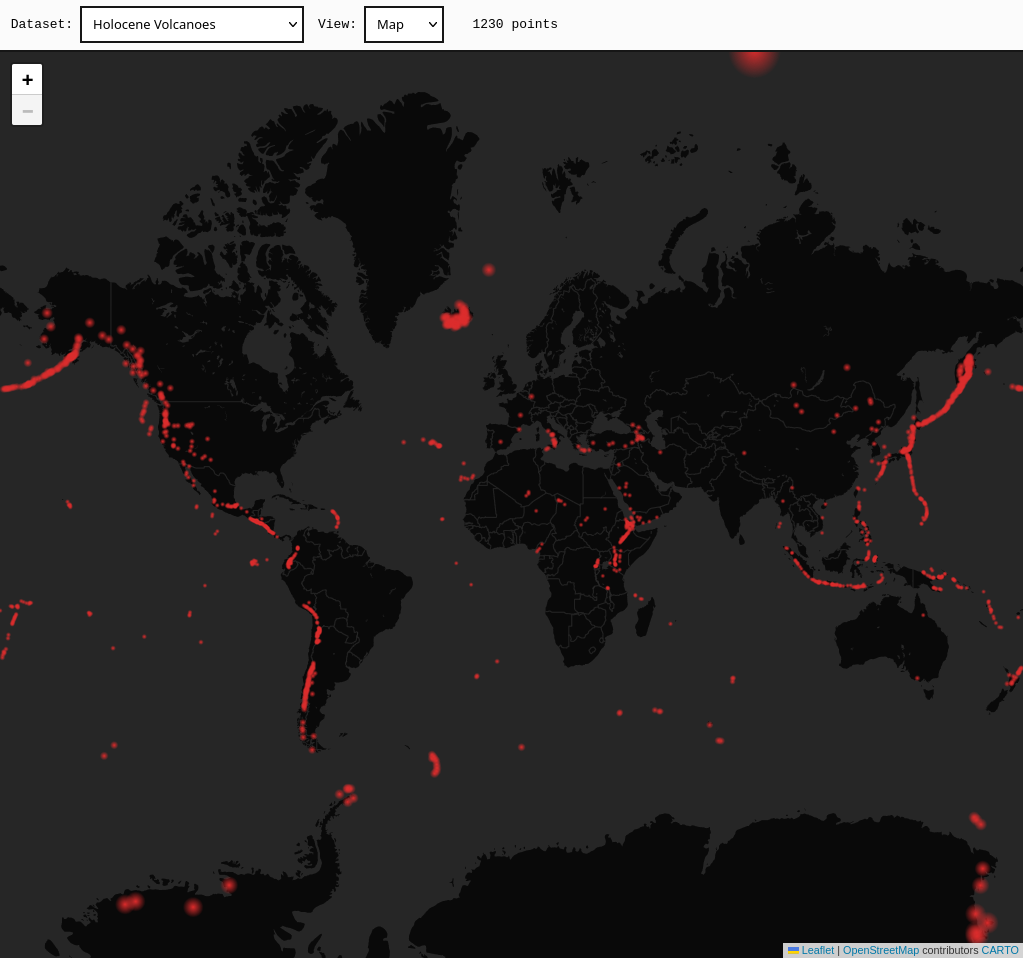Image resolution: width=1023 pixels, height=958 pixels.
Task: Click the Azores volcano markers in mid-Atlantic
Action: [432, 442]
